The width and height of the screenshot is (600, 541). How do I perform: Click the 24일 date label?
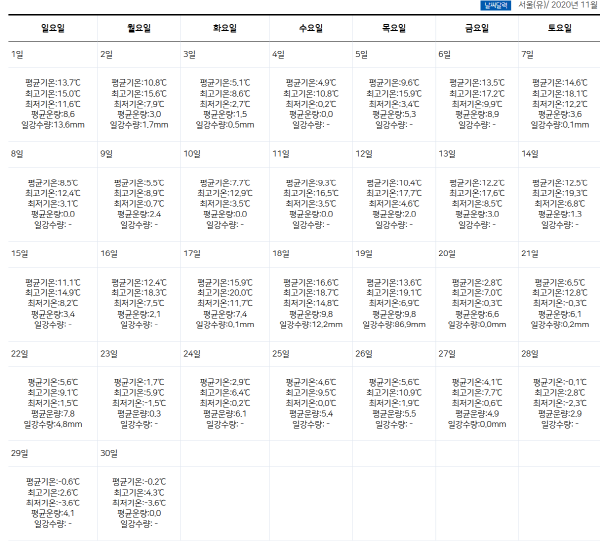(192, 354)
